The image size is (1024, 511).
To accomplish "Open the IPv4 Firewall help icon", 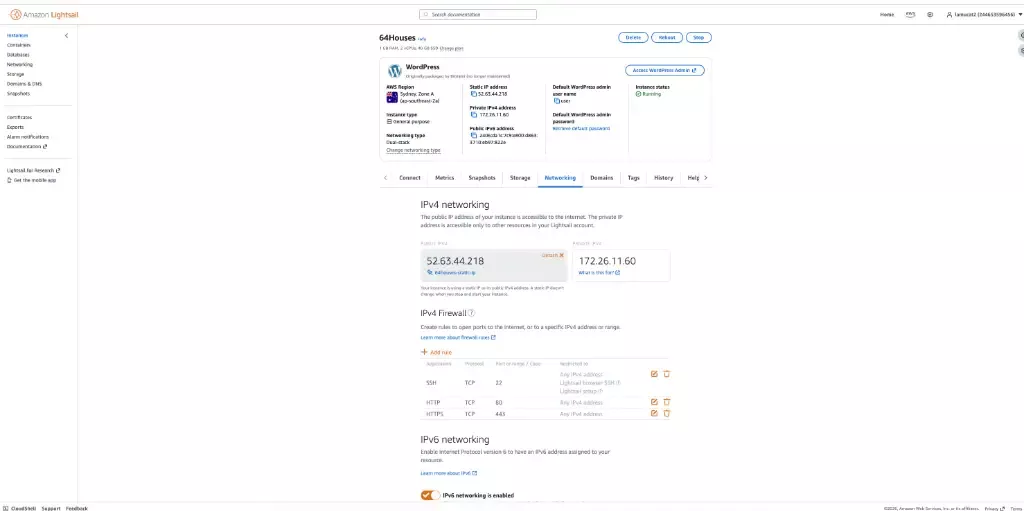I will click(472, 313).
